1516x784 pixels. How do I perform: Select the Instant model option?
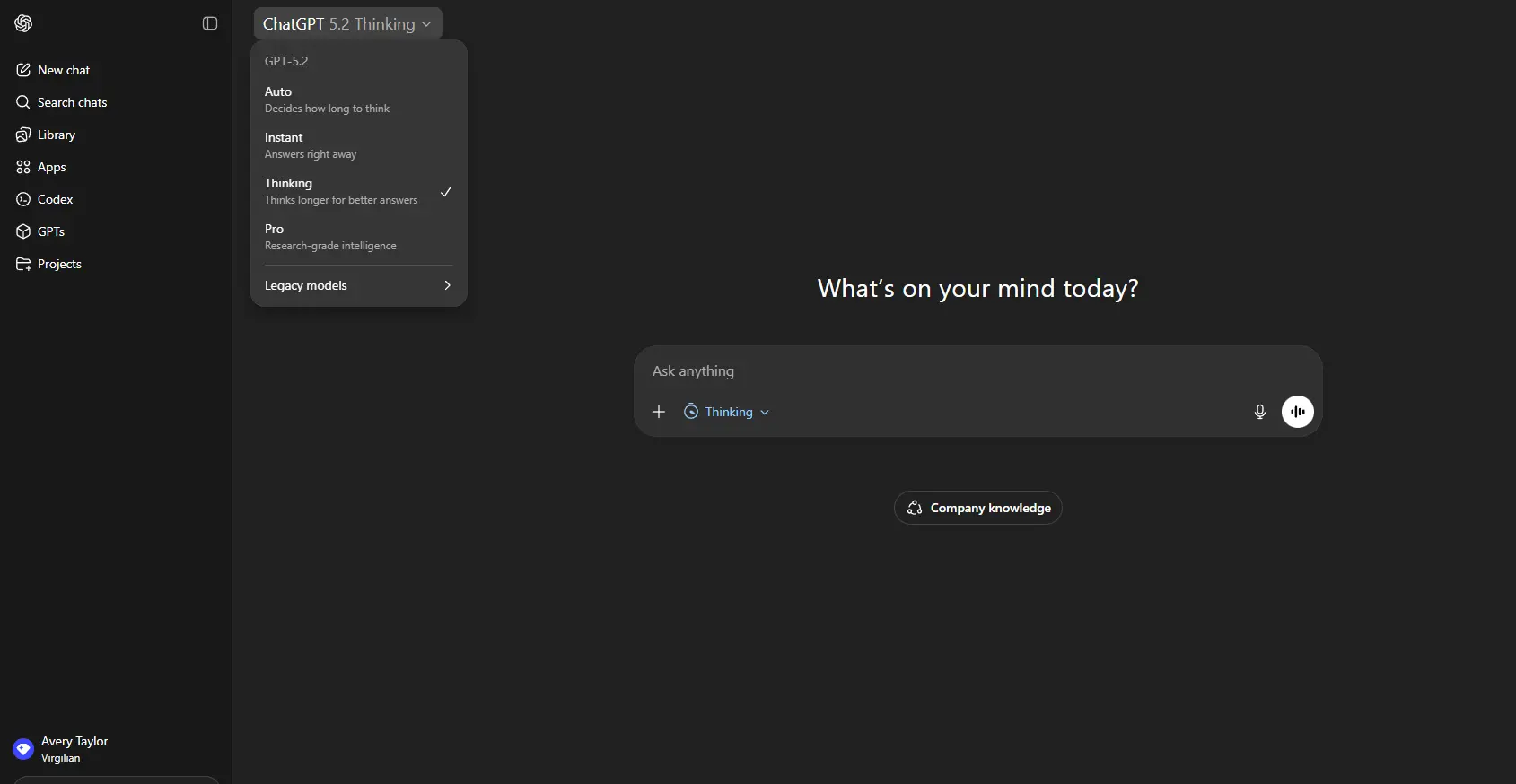359,145
